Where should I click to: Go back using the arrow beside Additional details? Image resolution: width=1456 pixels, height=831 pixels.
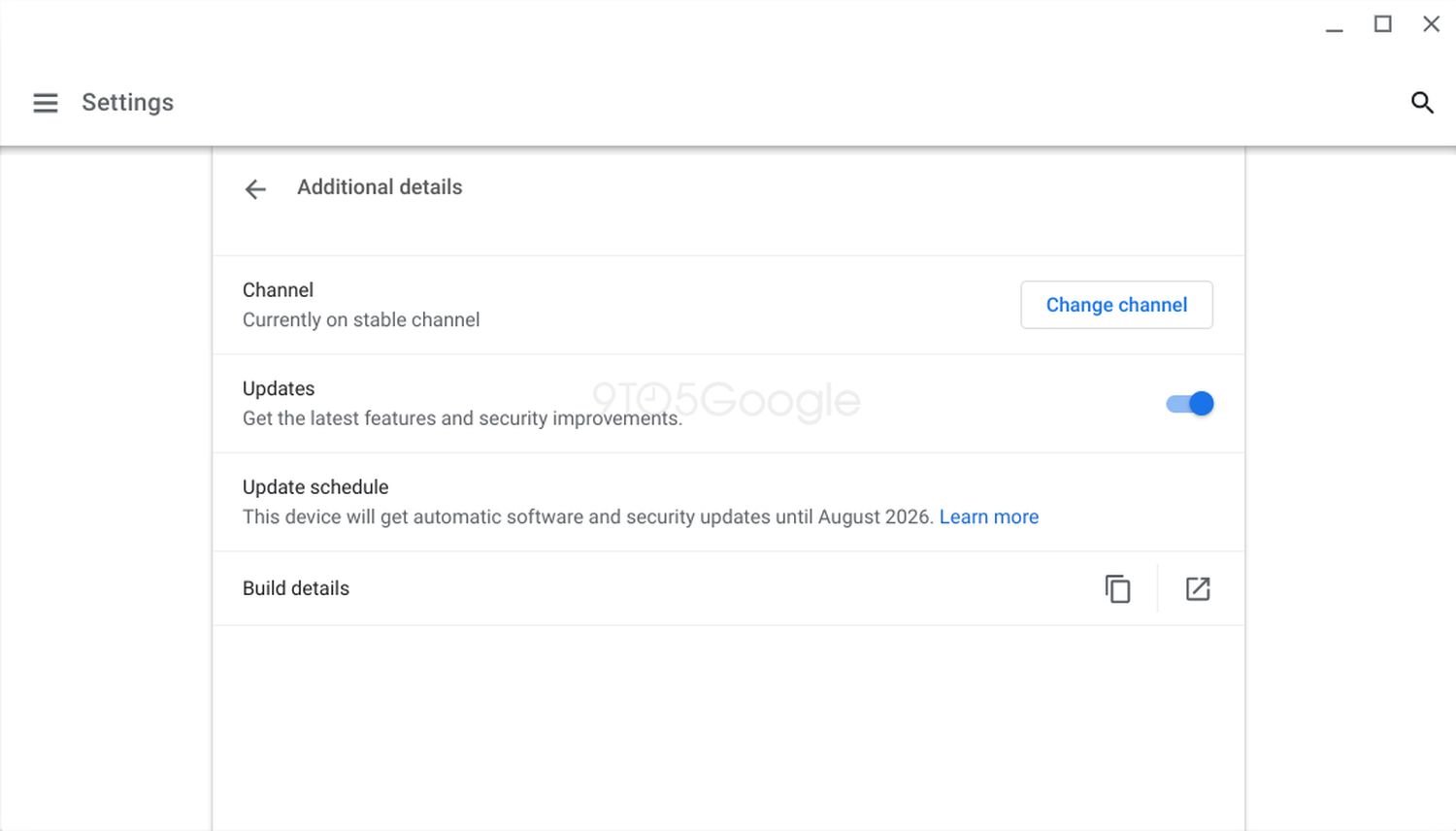[255, 189]
